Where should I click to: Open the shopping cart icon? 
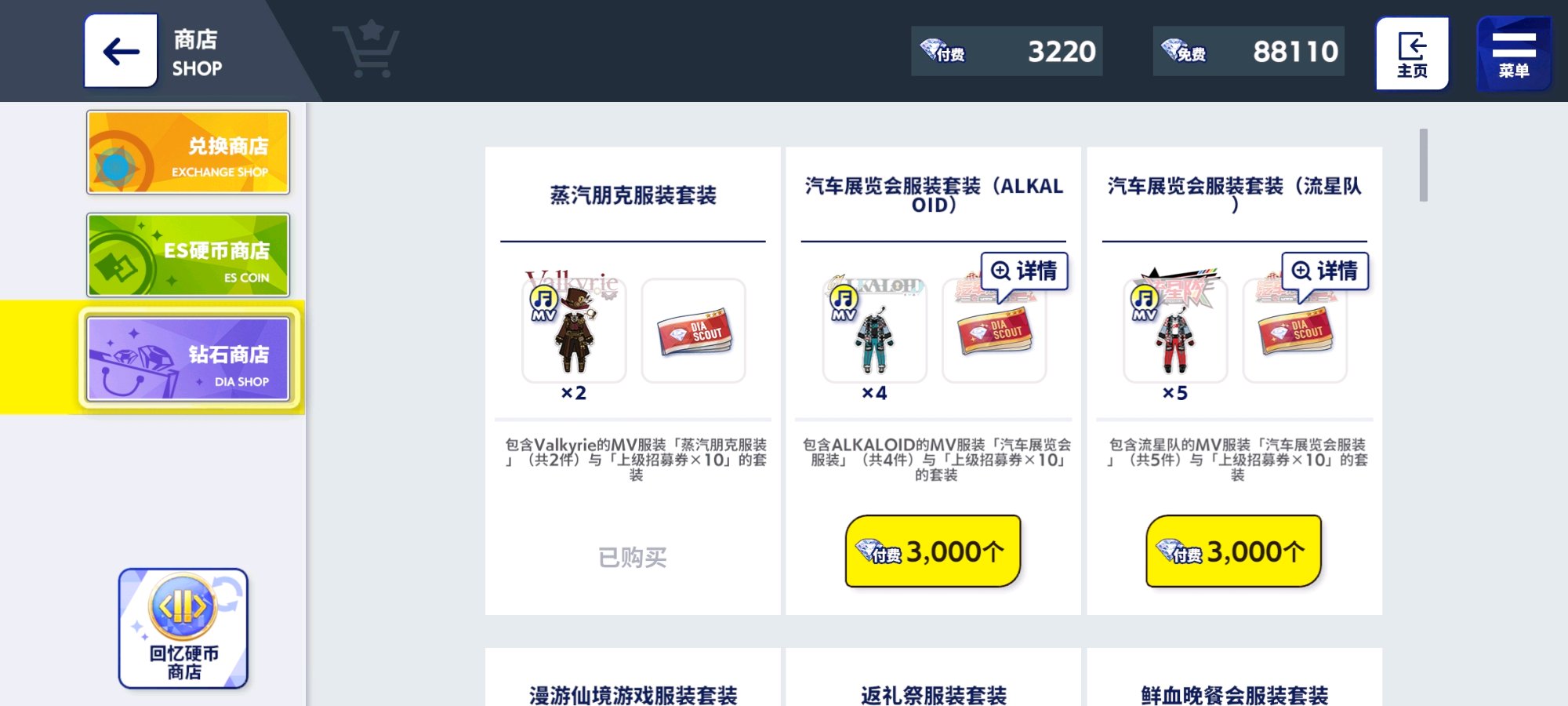(x=366, y=49)
